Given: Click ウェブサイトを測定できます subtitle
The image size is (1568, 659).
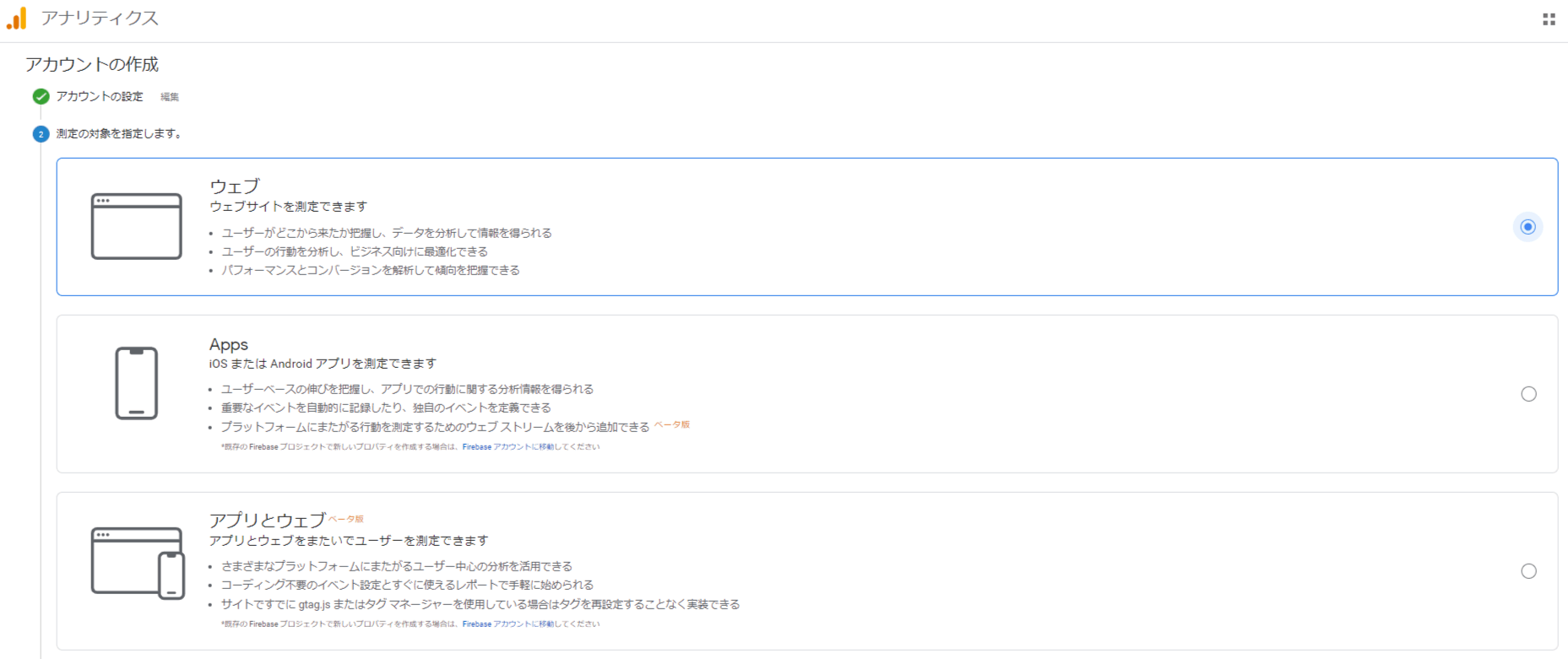Looking at the screenshot, I should [289, 207].
